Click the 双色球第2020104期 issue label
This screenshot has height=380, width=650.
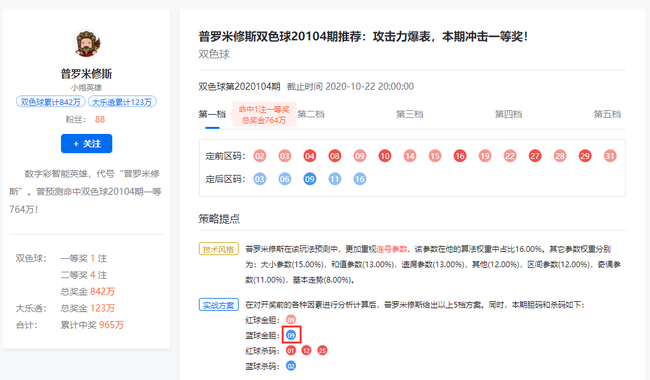(239, 87)
